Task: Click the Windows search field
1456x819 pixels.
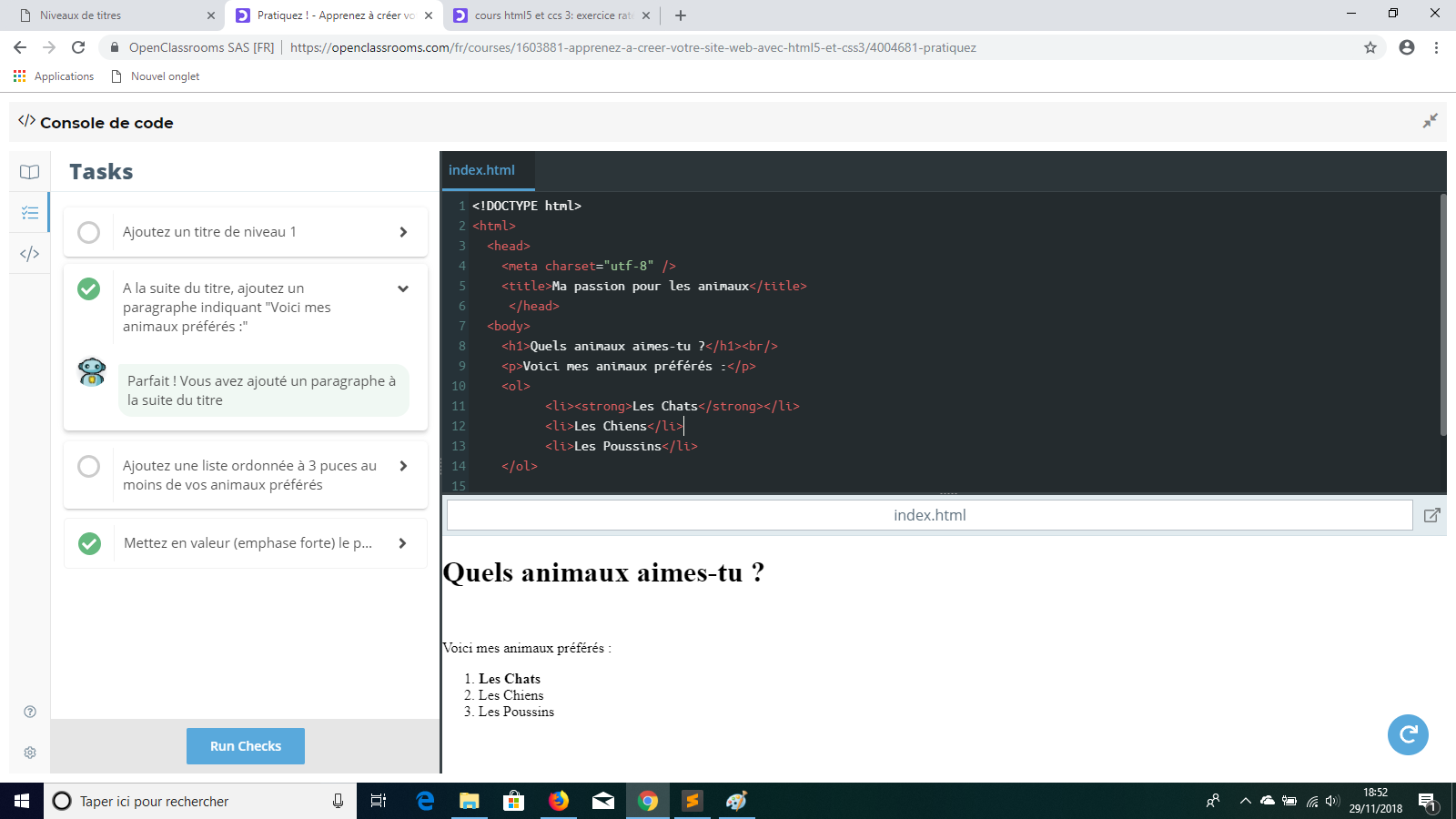Action: tap(182, 801)
